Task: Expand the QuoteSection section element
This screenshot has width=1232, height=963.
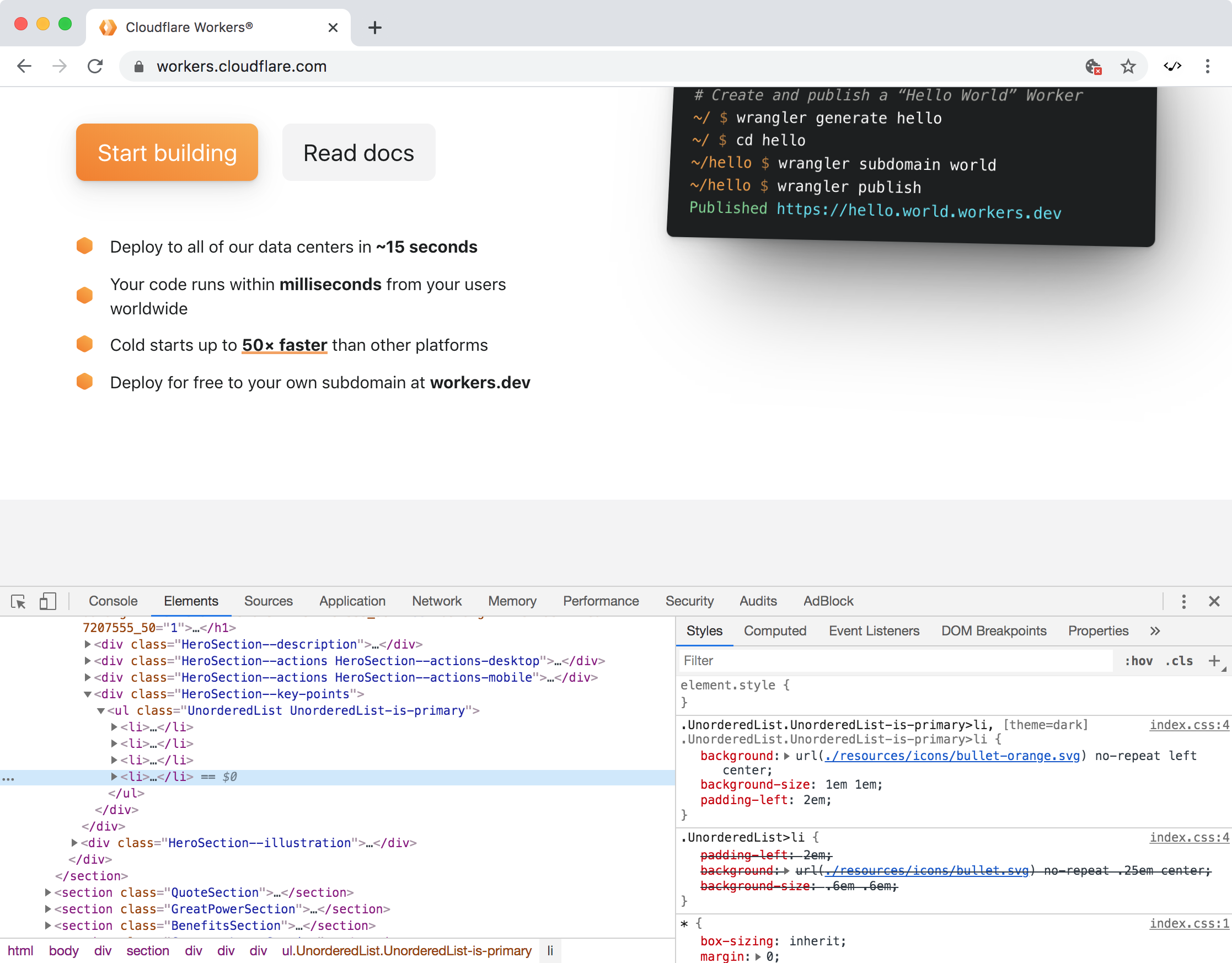Action: (x=47, y=892)
